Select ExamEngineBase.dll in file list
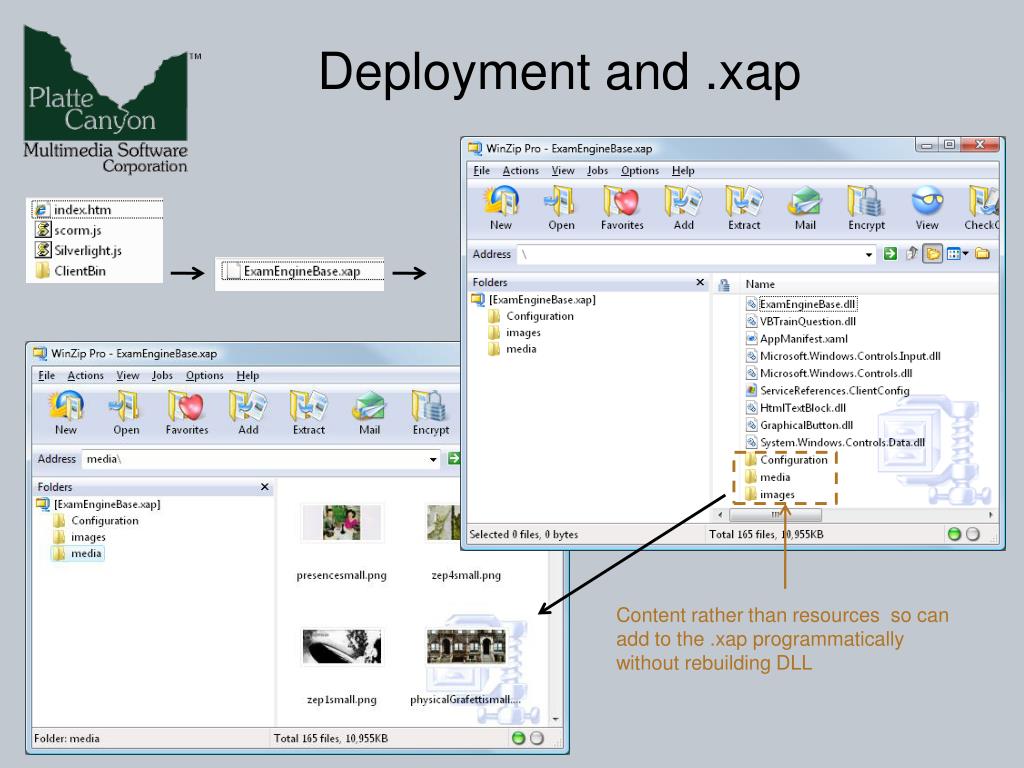 click(801, 304)
